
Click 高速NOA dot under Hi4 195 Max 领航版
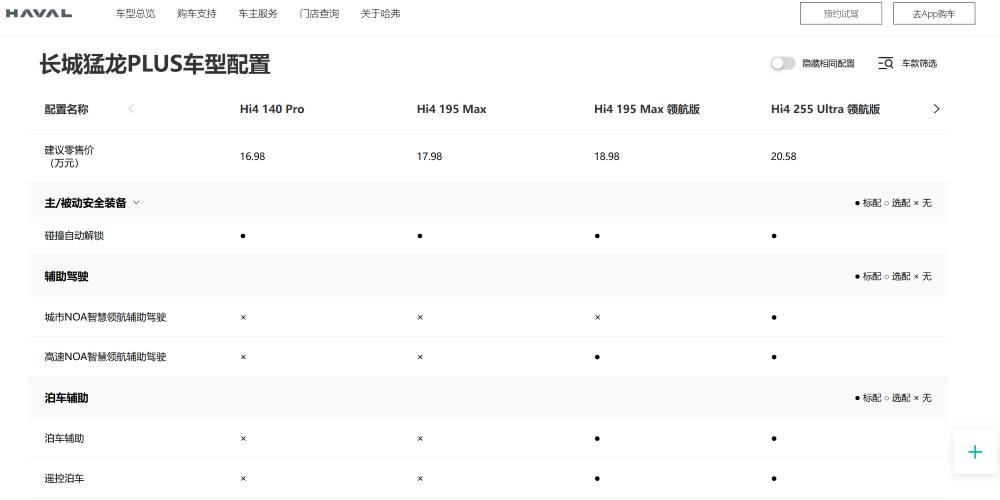597,357
